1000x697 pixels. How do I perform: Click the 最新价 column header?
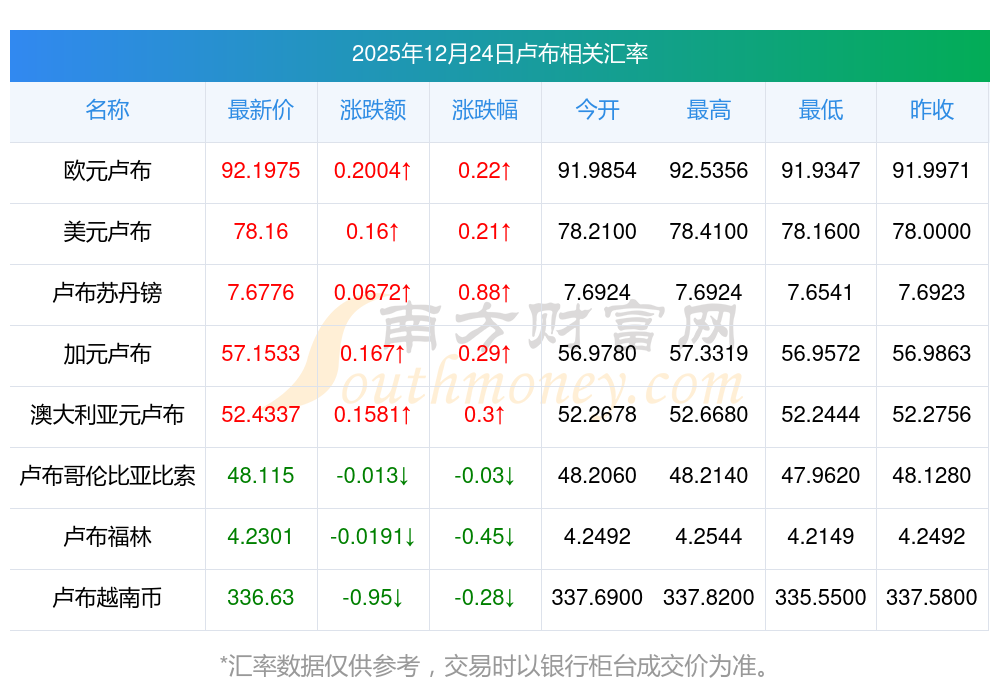[261, 110]
